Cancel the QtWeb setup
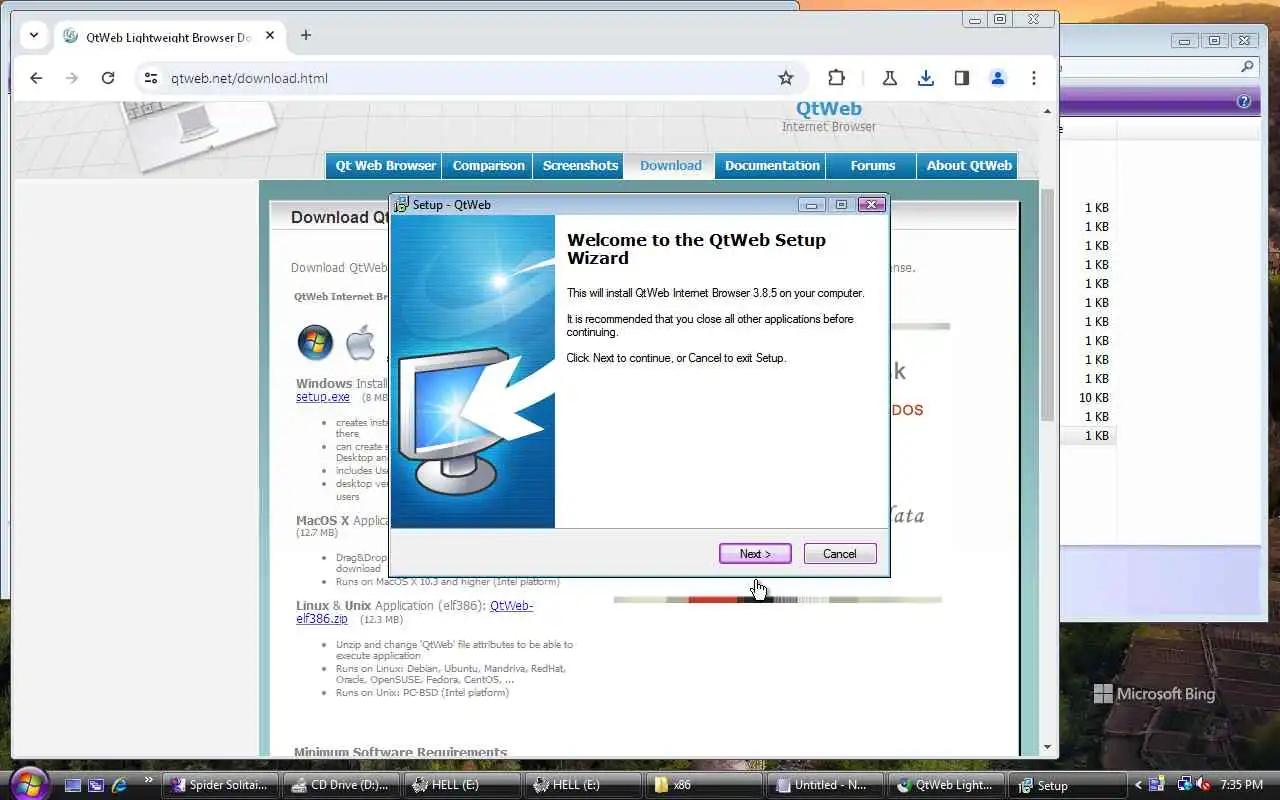 [x=840, y=554]
